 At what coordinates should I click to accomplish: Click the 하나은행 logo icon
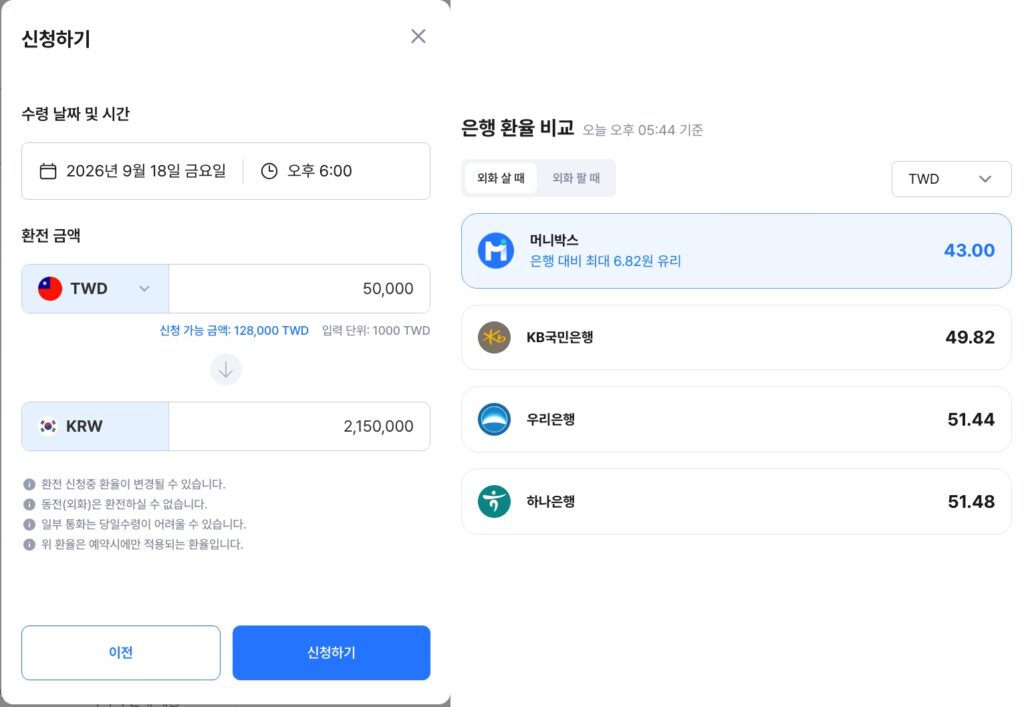(x=494, y=501)
